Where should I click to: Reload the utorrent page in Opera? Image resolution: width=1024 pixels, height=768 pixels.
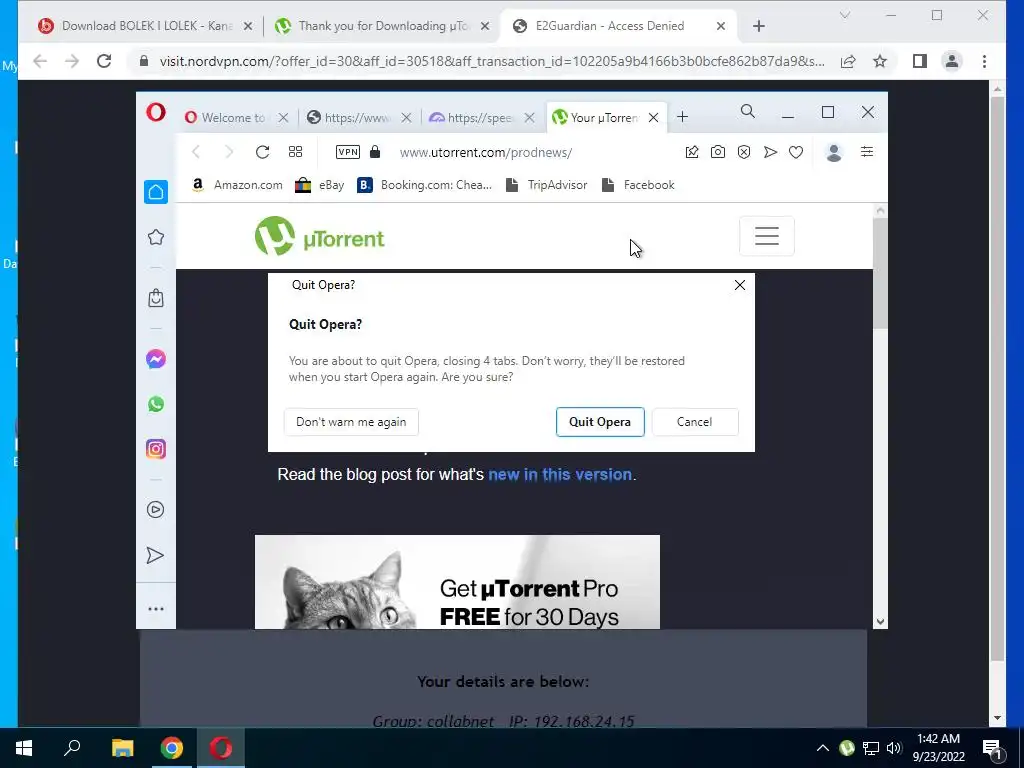[263, 152]
